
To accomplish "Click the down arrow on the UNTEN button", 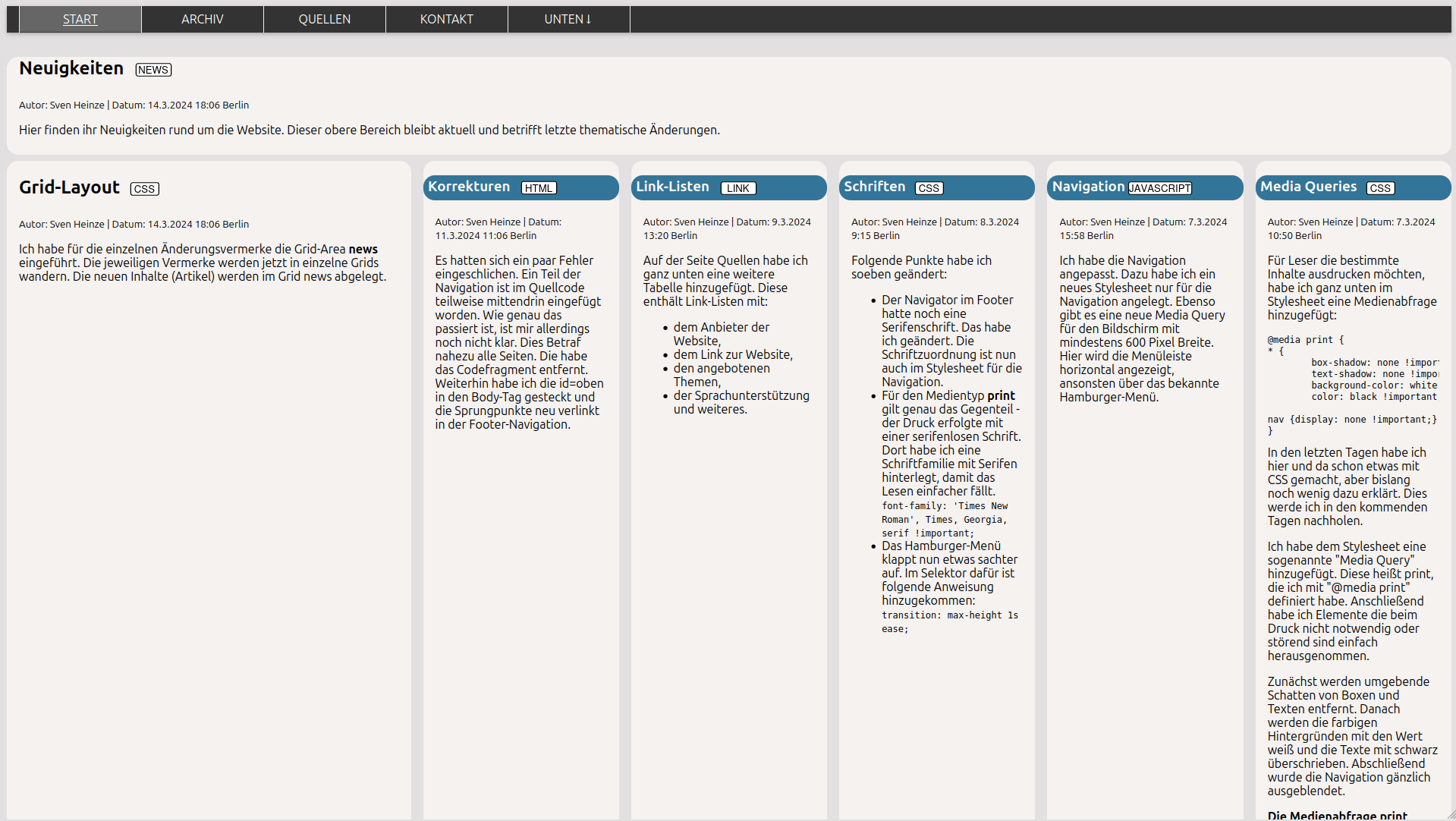I will [590, 19].
